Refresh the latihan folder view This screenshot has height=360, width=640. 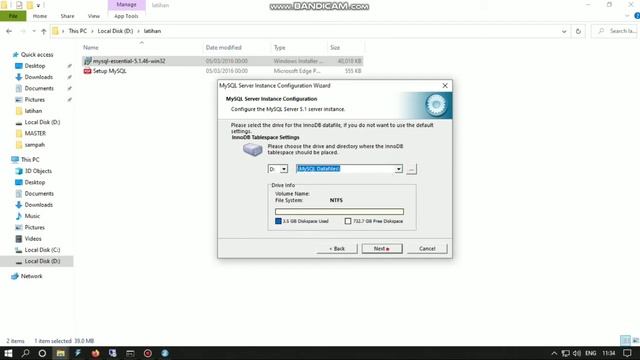578,31
